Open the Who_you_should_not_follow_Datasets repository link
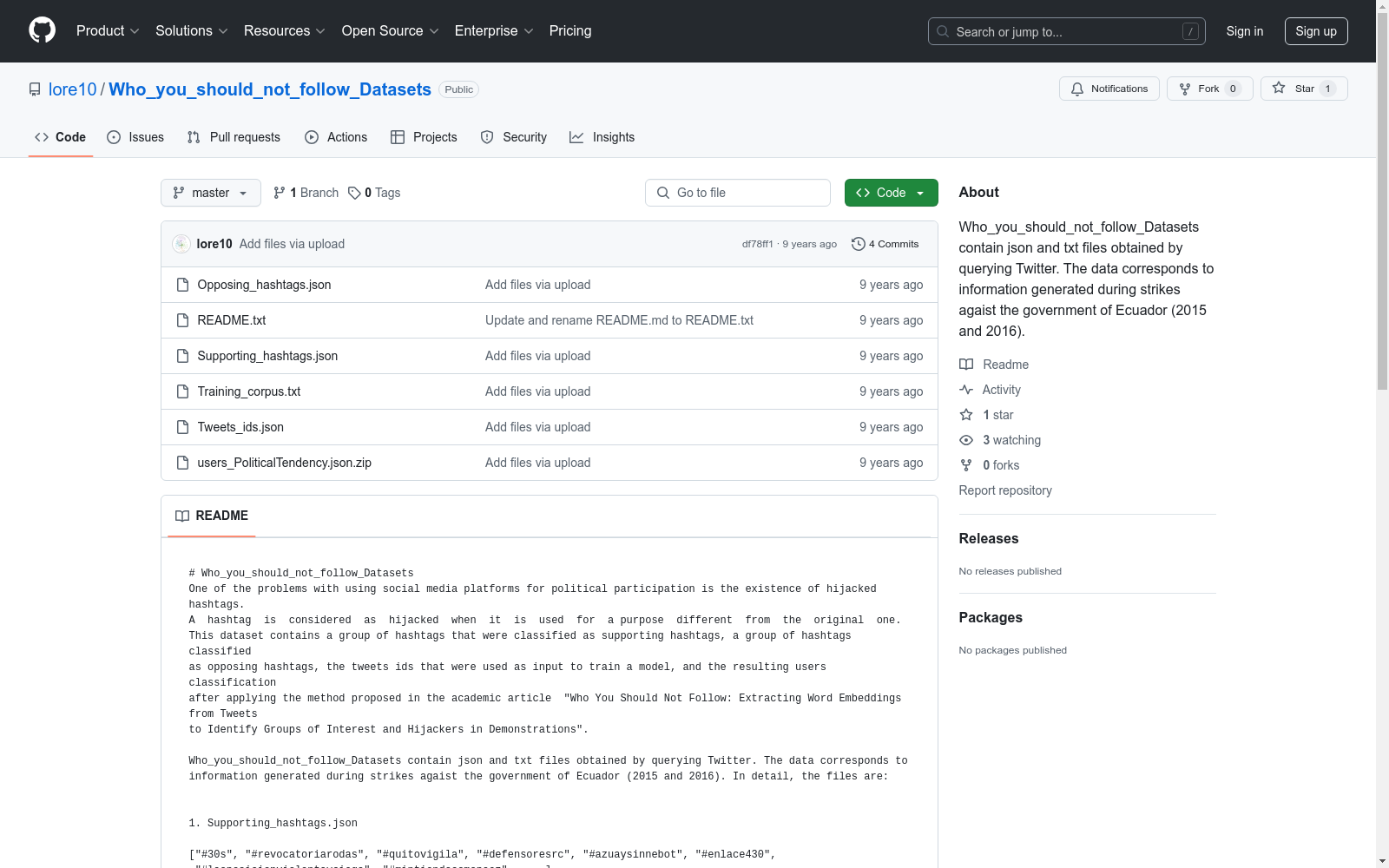 point(270,89)
